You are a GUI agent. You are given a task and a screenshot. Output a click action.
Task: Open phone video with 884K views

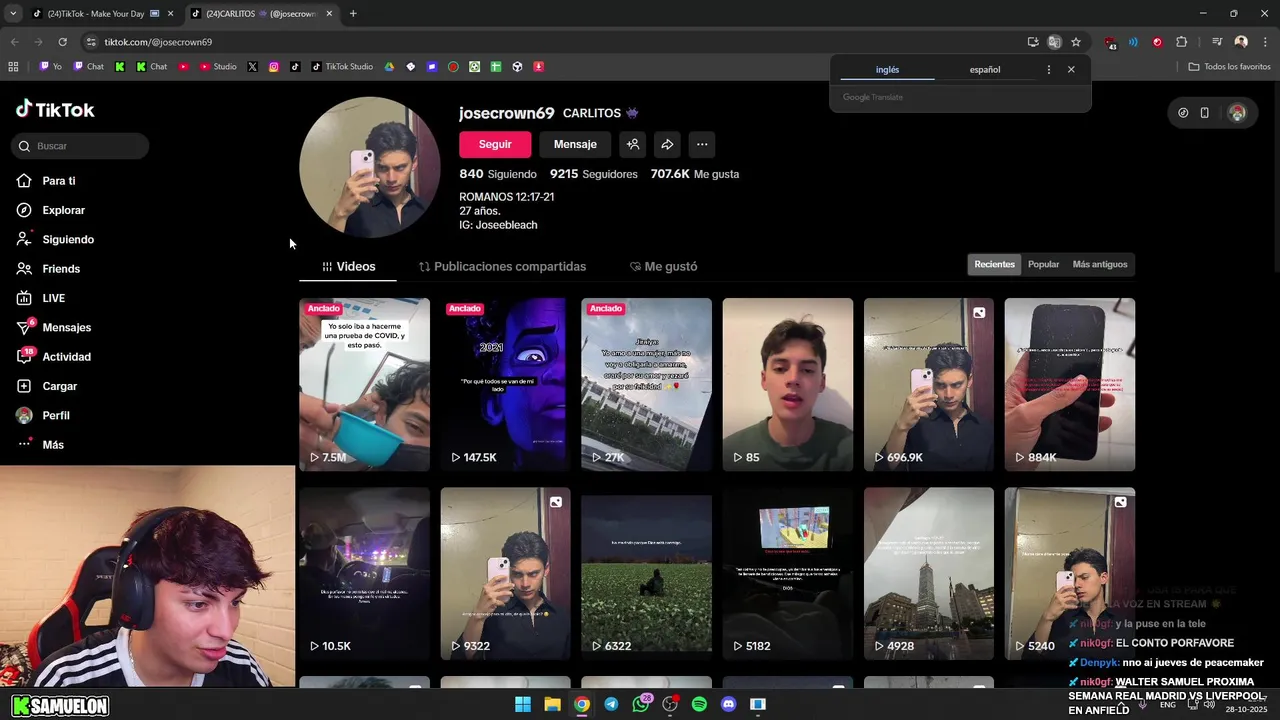[1070, 384]
